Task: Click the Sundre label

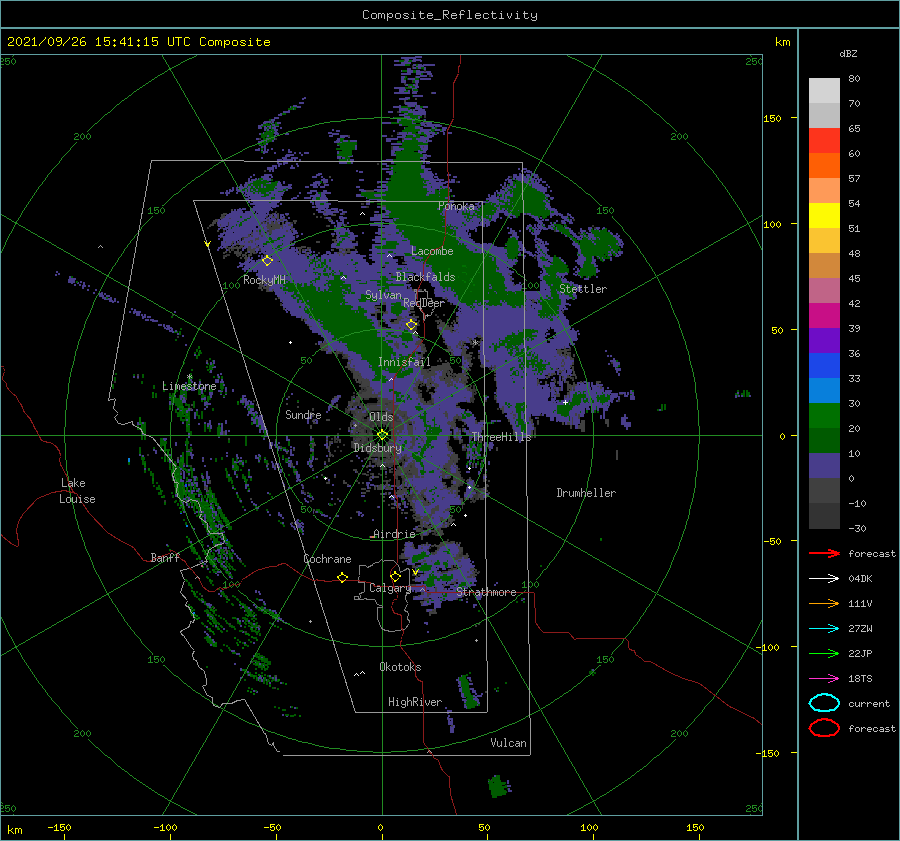Action: pos(303,414)
